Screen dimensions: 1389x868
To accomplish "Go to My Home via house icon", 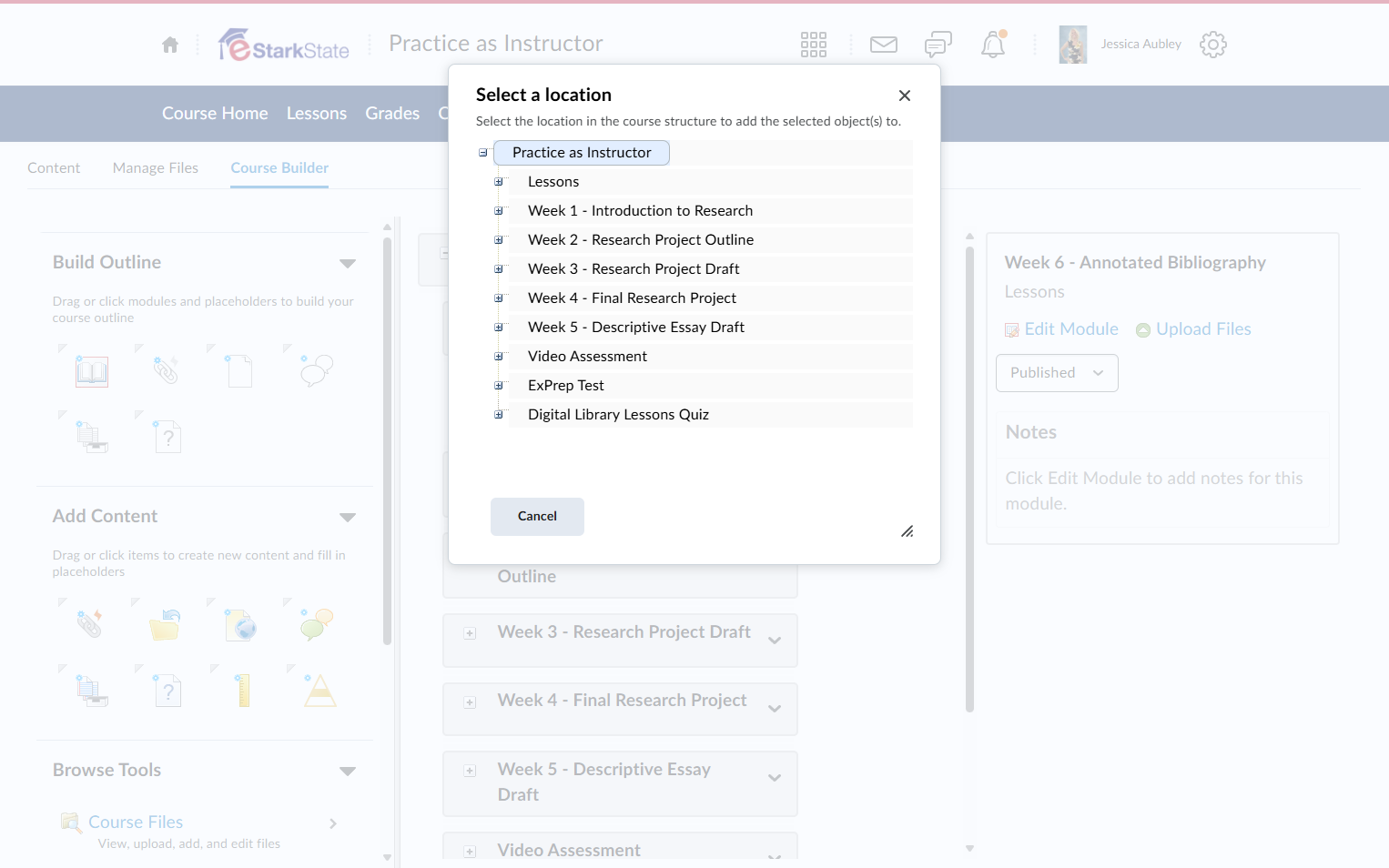I will pos(170,45).
